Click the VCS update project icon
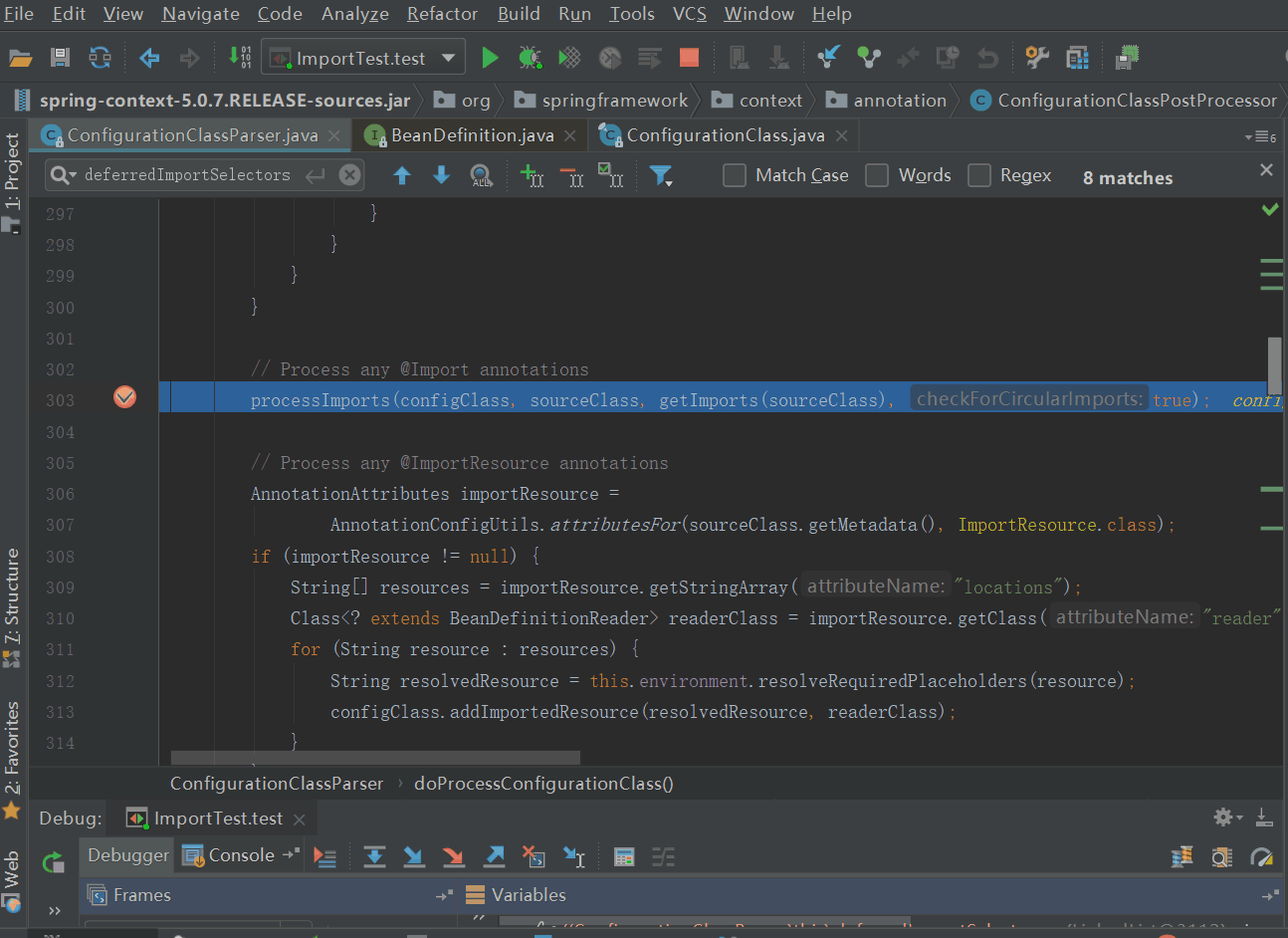1288x938 pixels. 828,57
